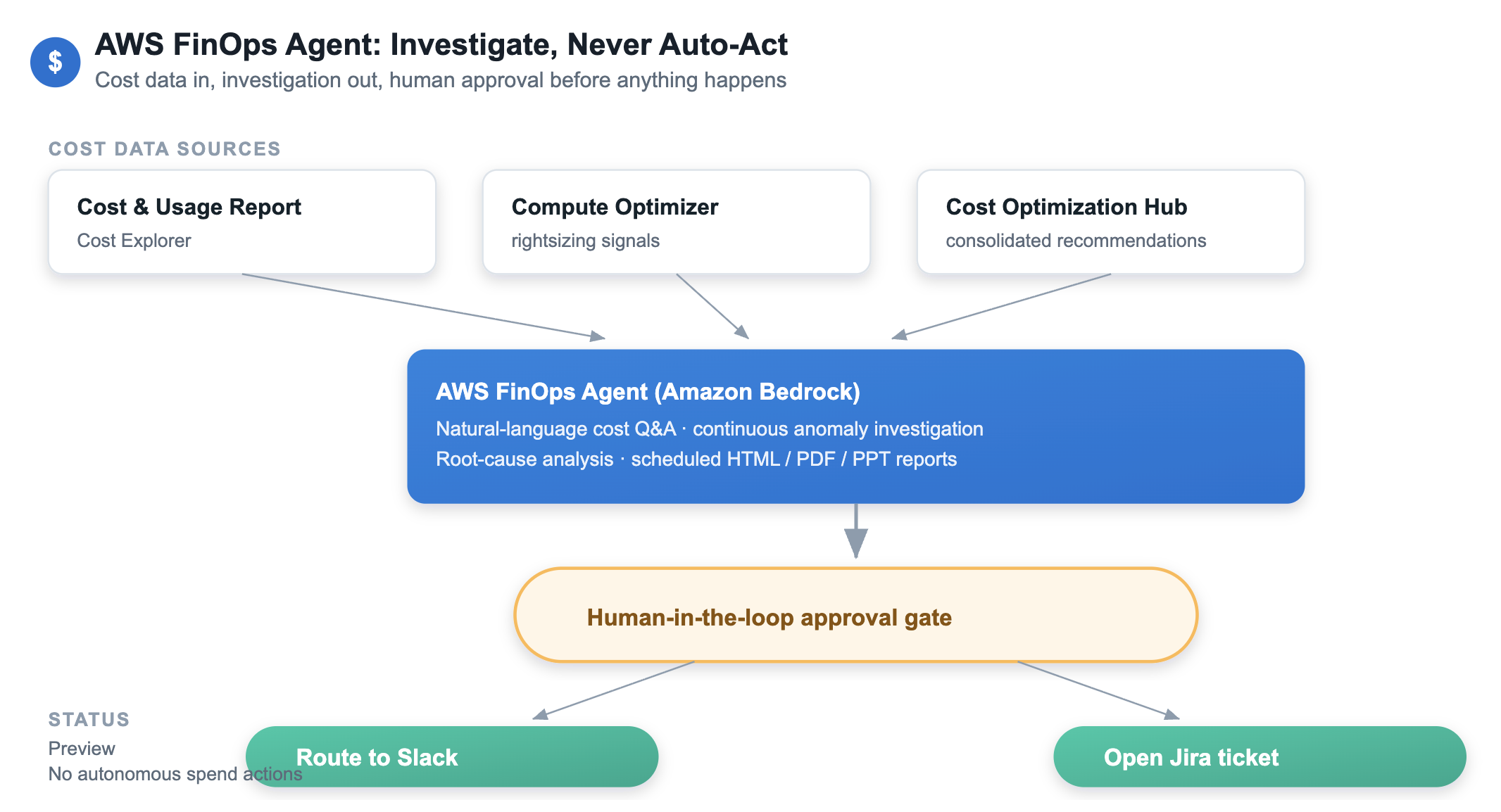This screenshot has width=1501, height=812.
Task: Click the Preview status text
Action: [82, 749]
